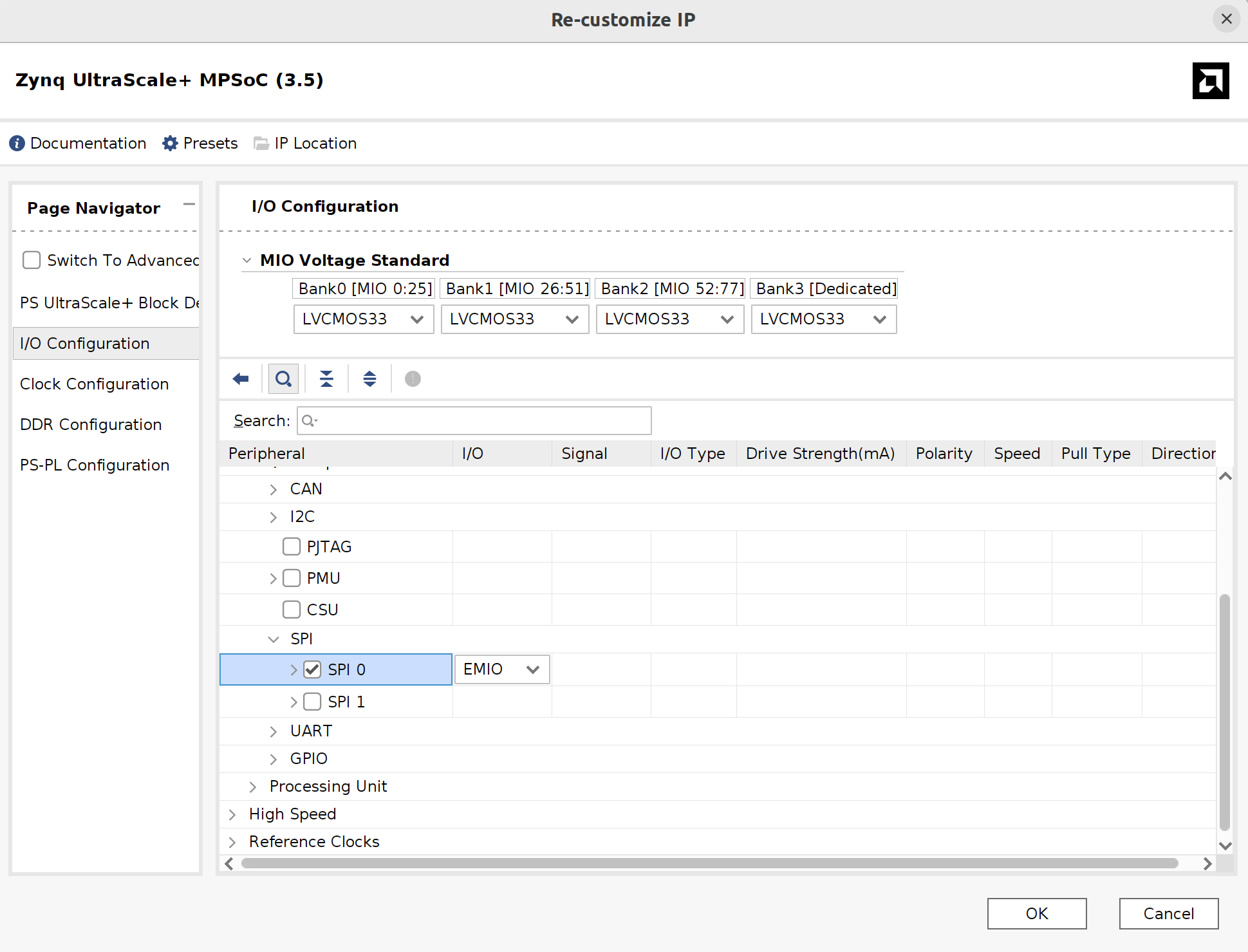Click the Speed column header
This screenshot has width=1248, height=952.
[1018, 453]
